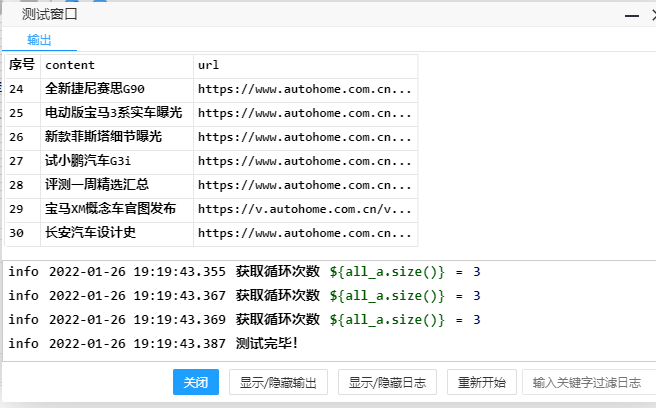Click the url cell in row 24
The height and width of the screenshot is (408, 656).
tap(305, 90)
